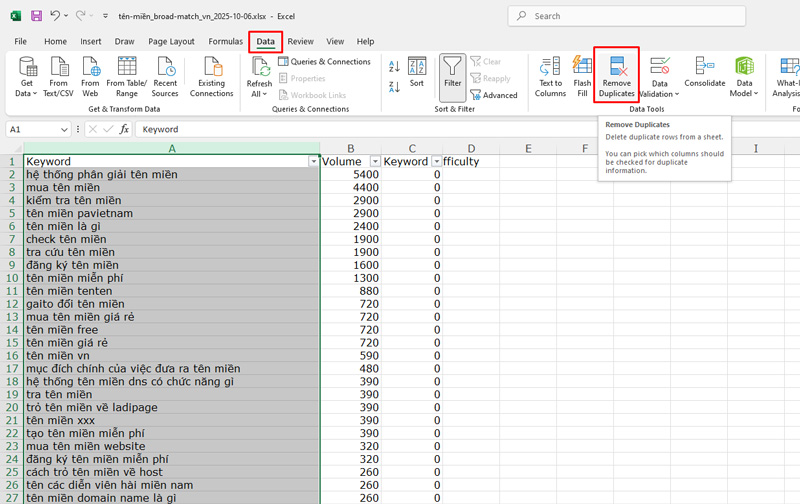Open the Page Layout tab
Screen dimensions: 800x504
171,41
